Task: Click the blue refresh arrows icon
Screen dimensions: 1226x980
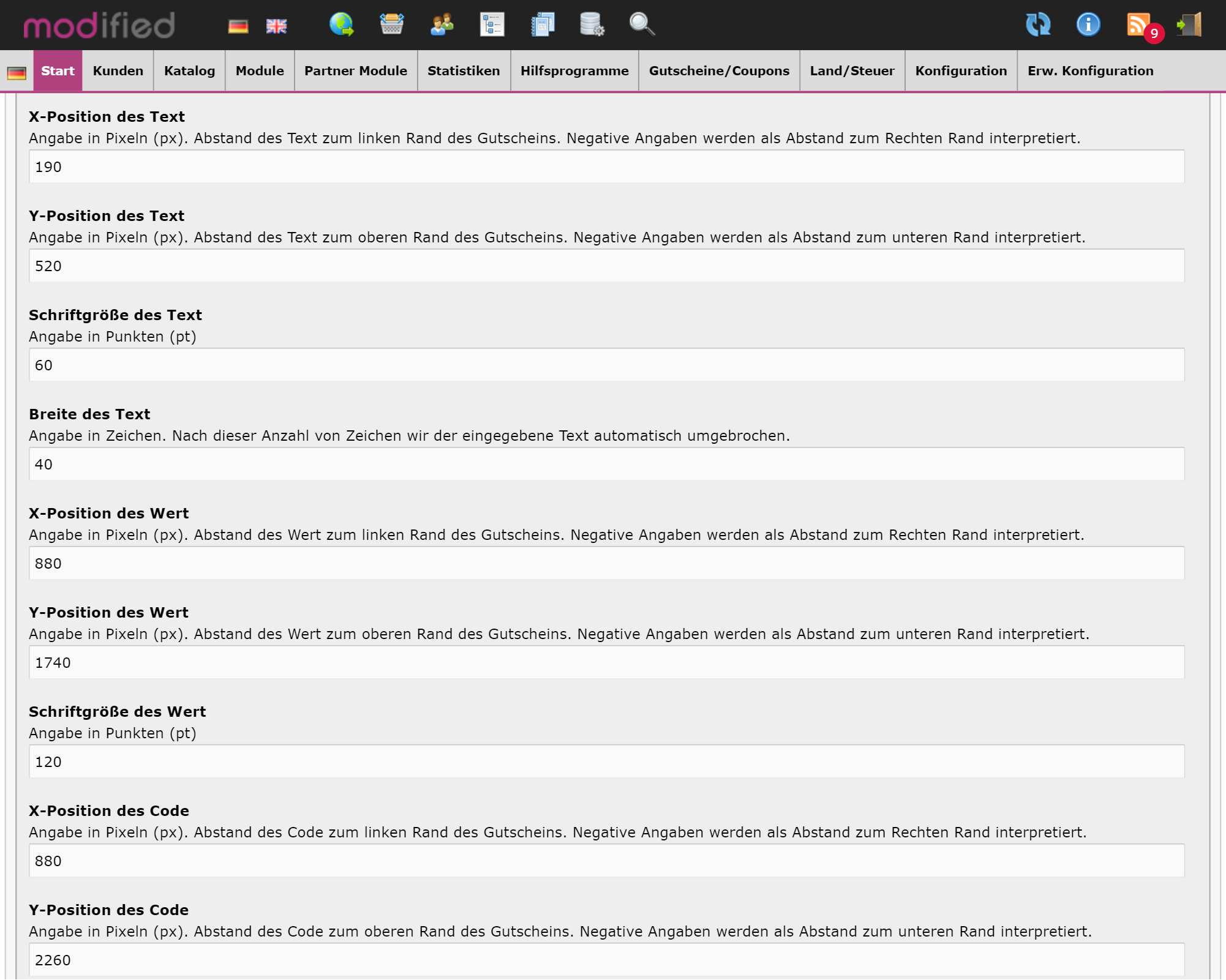Action: pyautogui.click(x=1038, y=24)
